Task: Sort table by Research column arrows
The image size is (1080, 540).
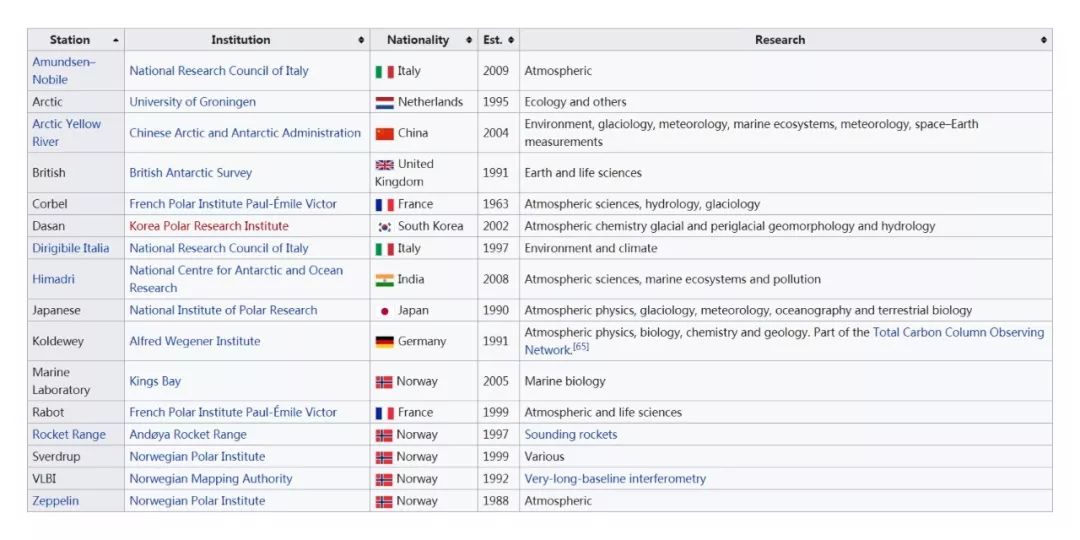Action: click(1043, 41)
